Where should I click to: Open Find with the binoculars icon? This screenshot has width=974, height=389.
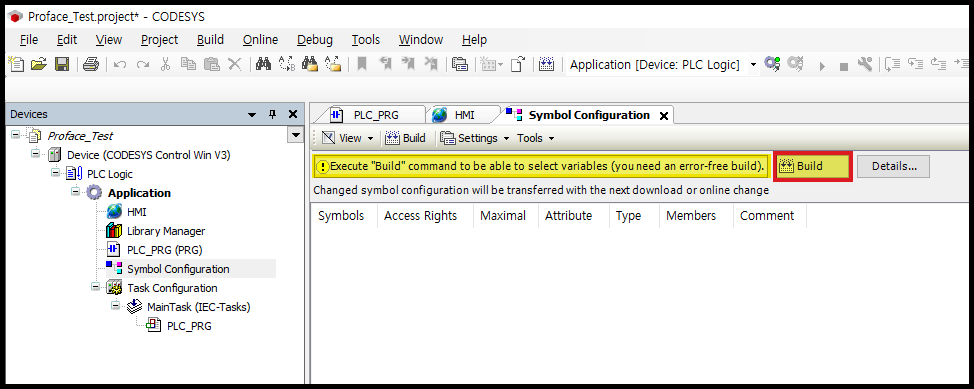pos(263,64)
